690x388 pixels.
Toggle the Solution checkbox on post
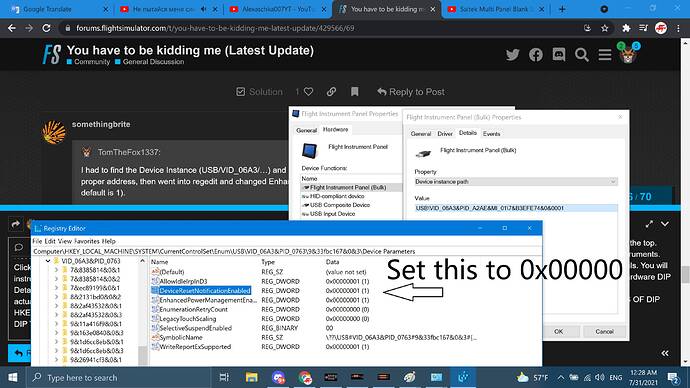[x=240, y=92]
